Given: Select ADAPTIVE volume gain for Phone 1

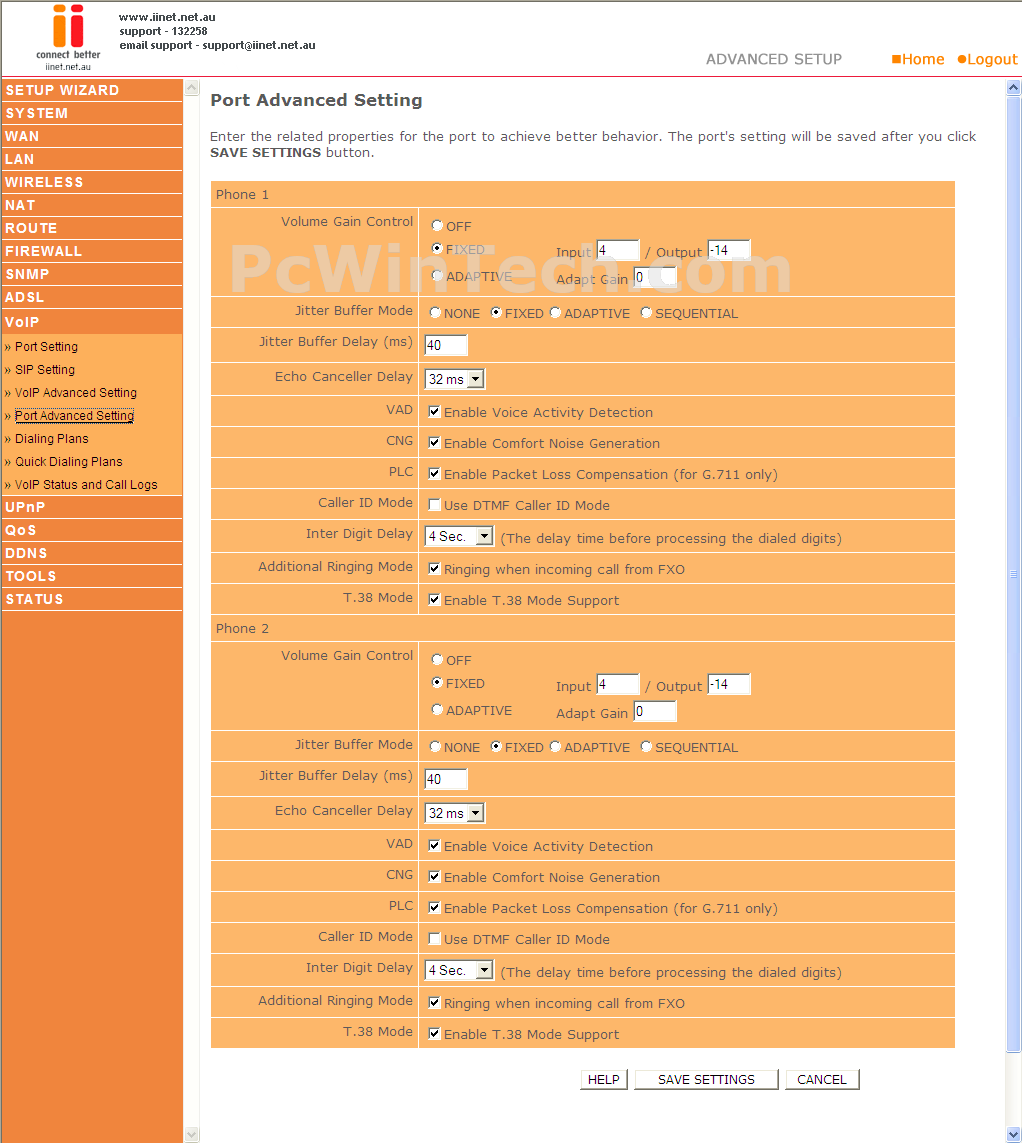Looking at the screenshot, I should tap(437, 276).
